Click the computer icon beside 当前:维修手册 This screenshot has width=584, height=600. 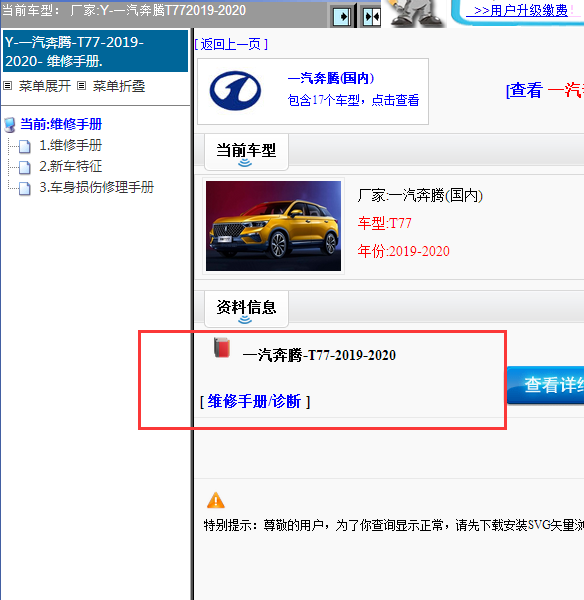click(x=10, y=125)
